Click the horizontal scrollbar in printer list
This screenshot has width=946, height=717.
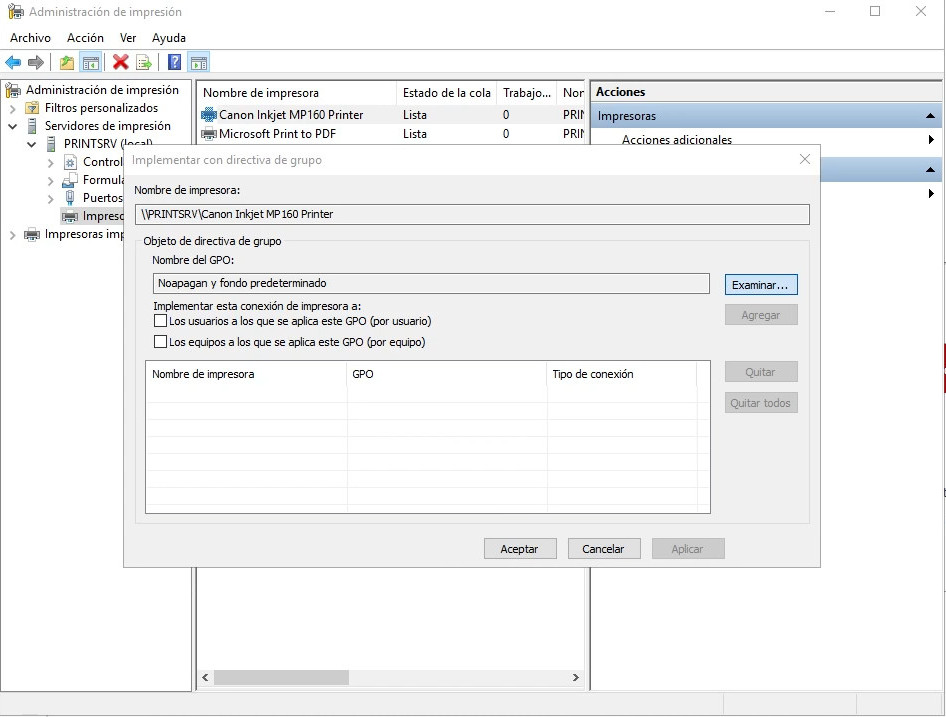280,677
